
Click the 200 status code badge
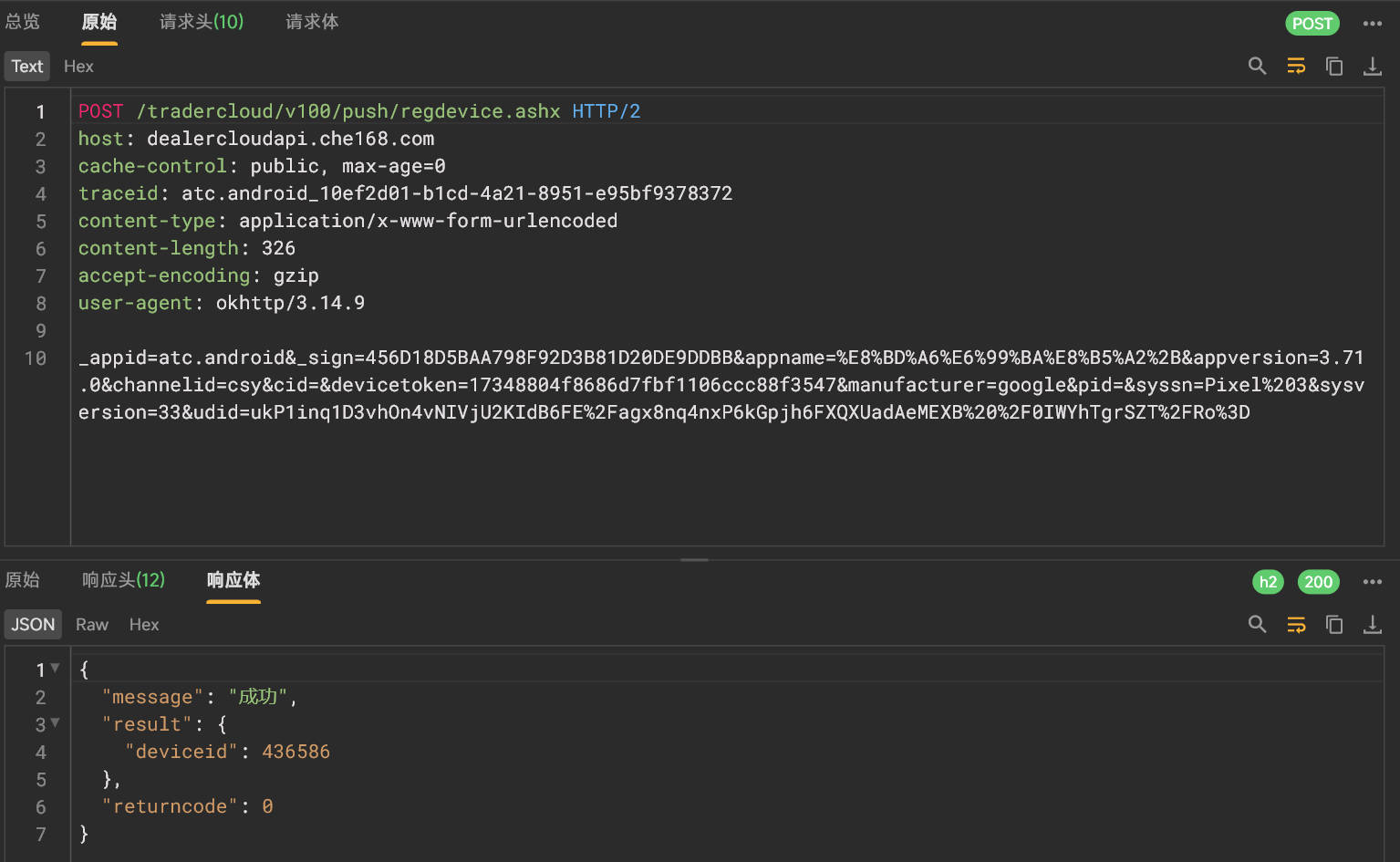click(1318, 582)
